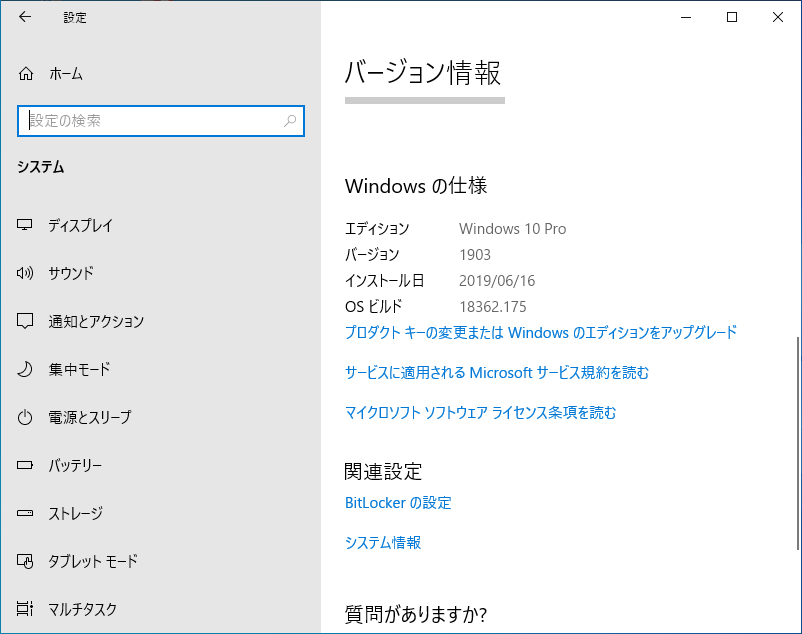802x634 pixels.
Task: Click the Home house icon
Action: [x=26, y=74]
